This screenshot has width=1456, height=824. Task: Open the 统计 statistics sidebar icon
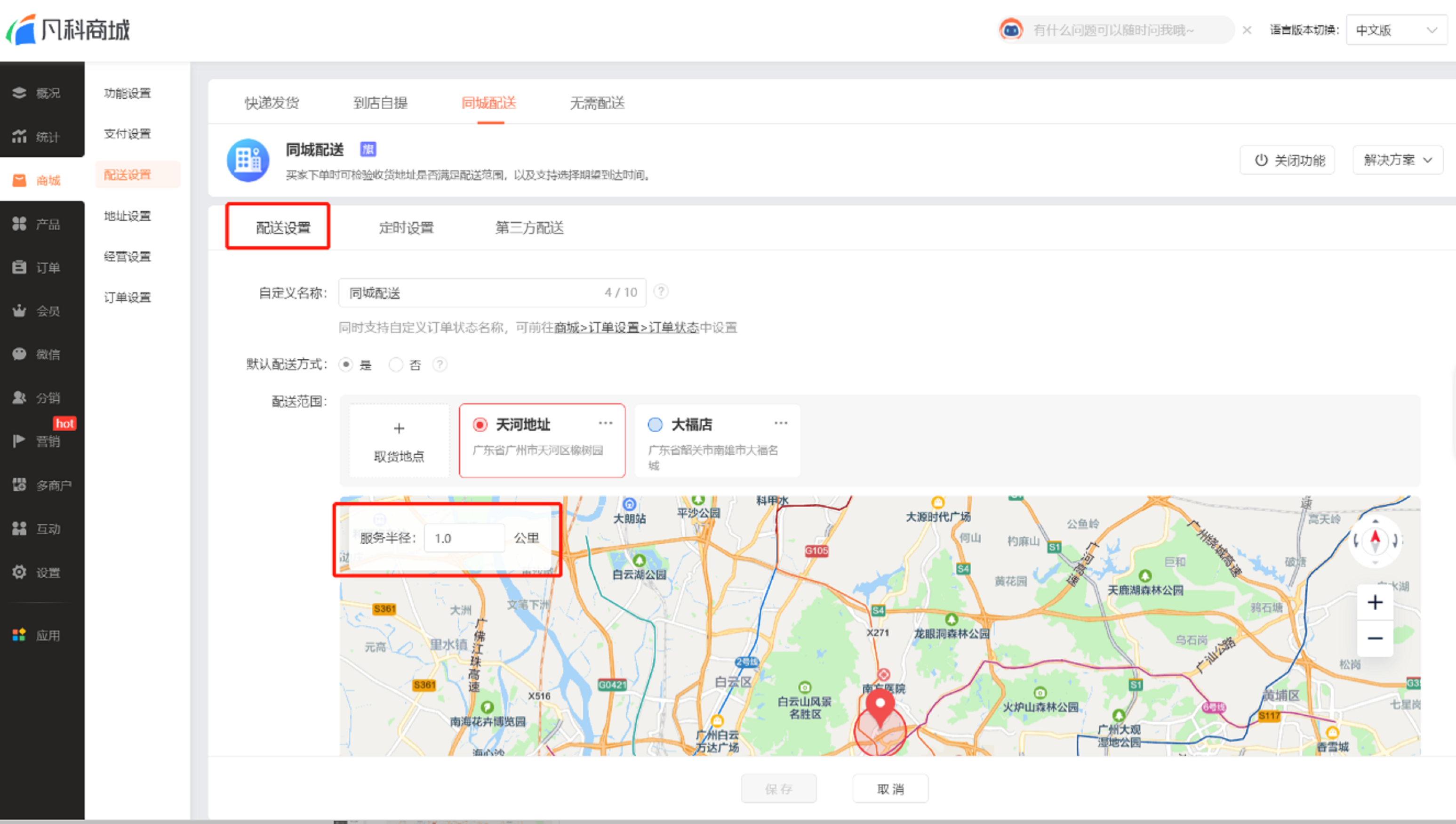pos(19,137)
